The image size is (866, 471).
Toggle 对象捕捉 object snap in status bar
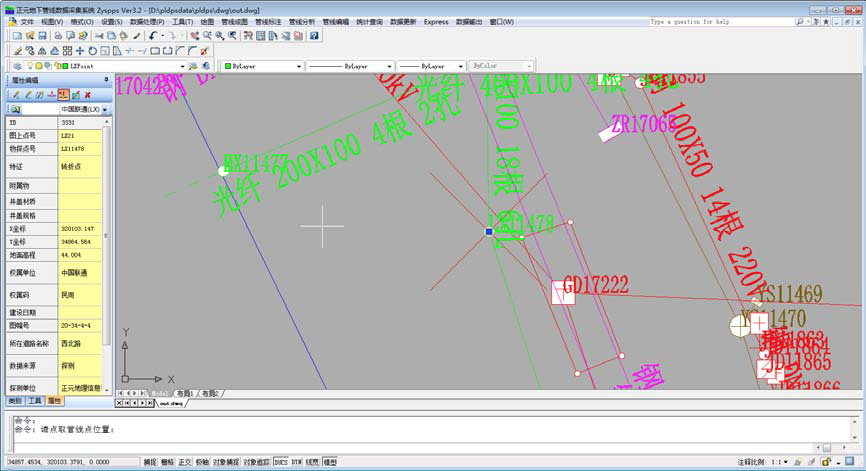point(226,462)
